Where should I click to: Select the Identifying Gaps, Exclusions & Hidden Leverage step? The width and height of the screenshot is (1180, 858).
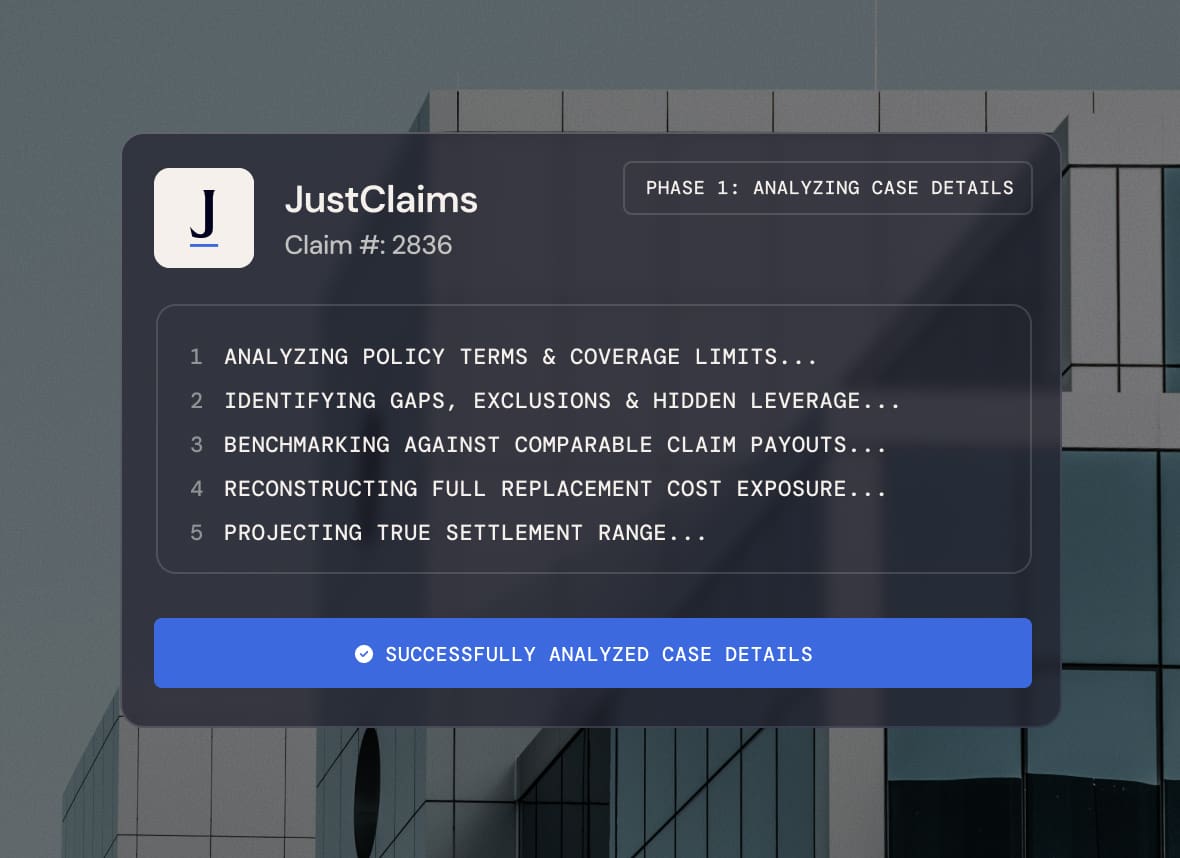pyautogui.click(x=562, y=401)
